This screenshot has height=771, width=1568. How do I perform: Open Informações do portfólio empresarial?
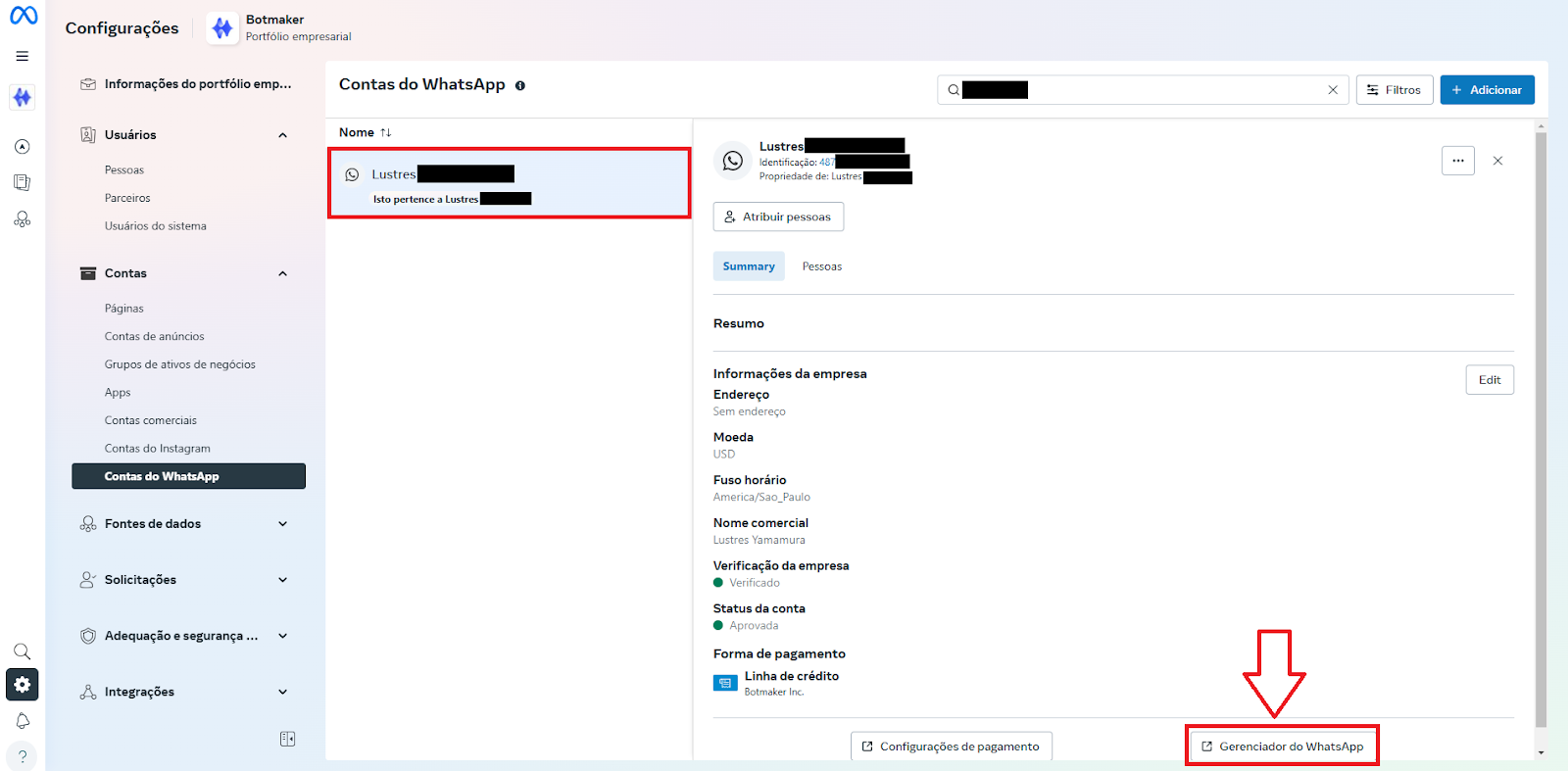[188, 84]
